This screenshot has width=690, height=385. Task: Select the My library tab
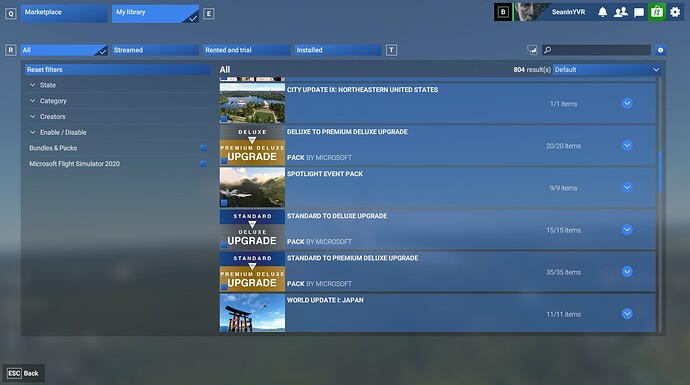click(x=155, y=13)
